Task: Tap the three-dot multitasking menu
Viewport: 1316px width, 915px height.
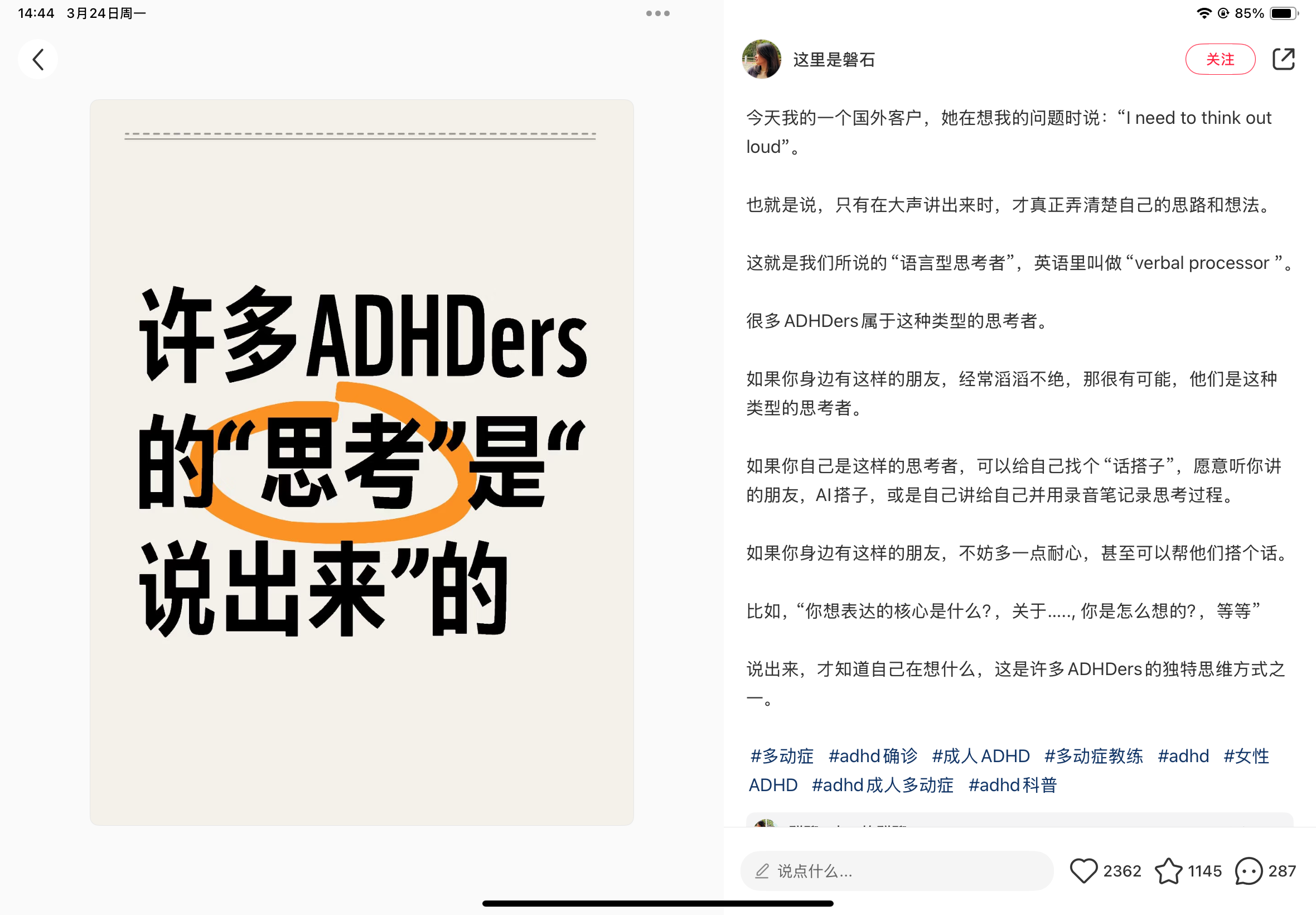Action: pyautogui.click(x=657, y=13)
